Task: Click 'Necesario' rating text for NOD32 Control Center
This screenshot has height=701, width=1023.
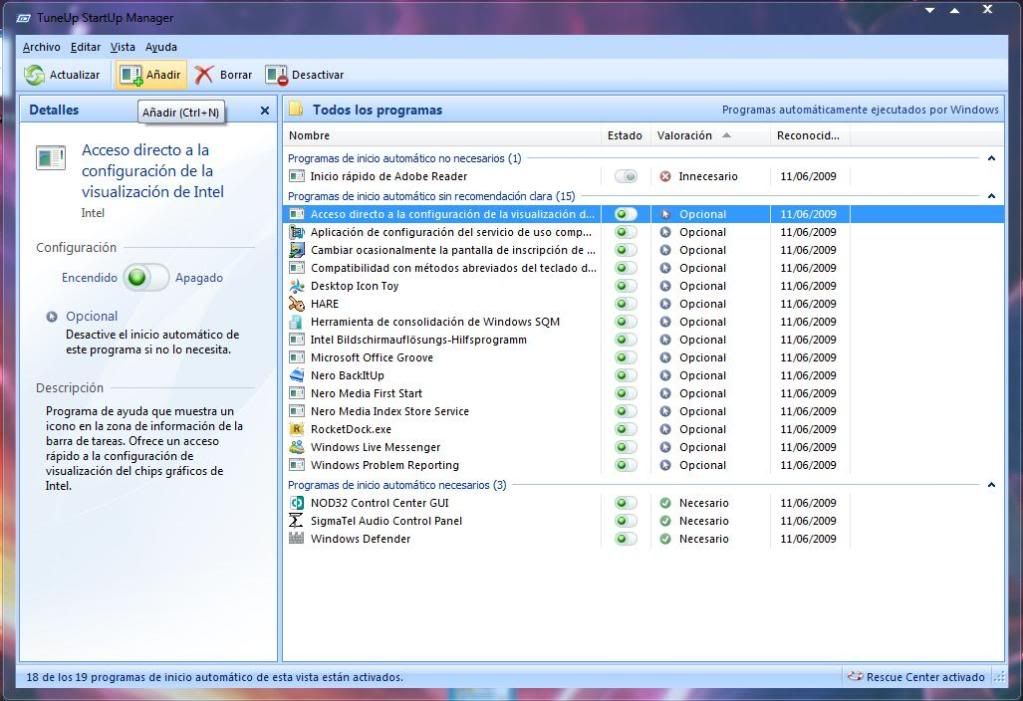Action: point(703,503)
